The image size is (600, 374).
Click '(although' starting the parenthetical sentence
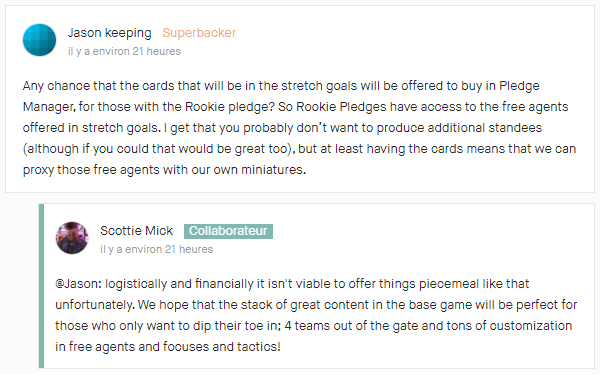51,149
